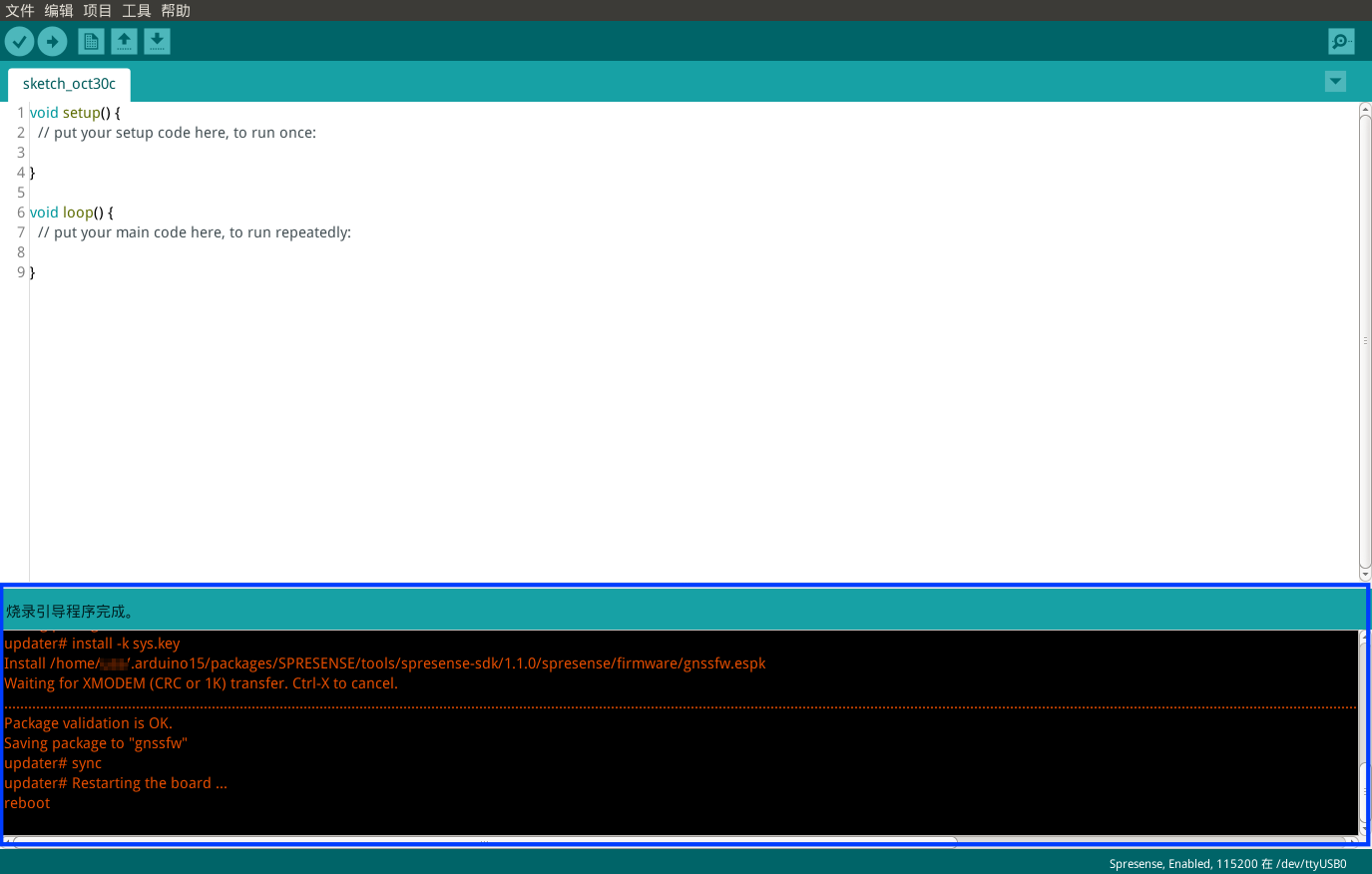
Task: Click the Verify sketch checkmark icon
Action: tap(19, 42)
